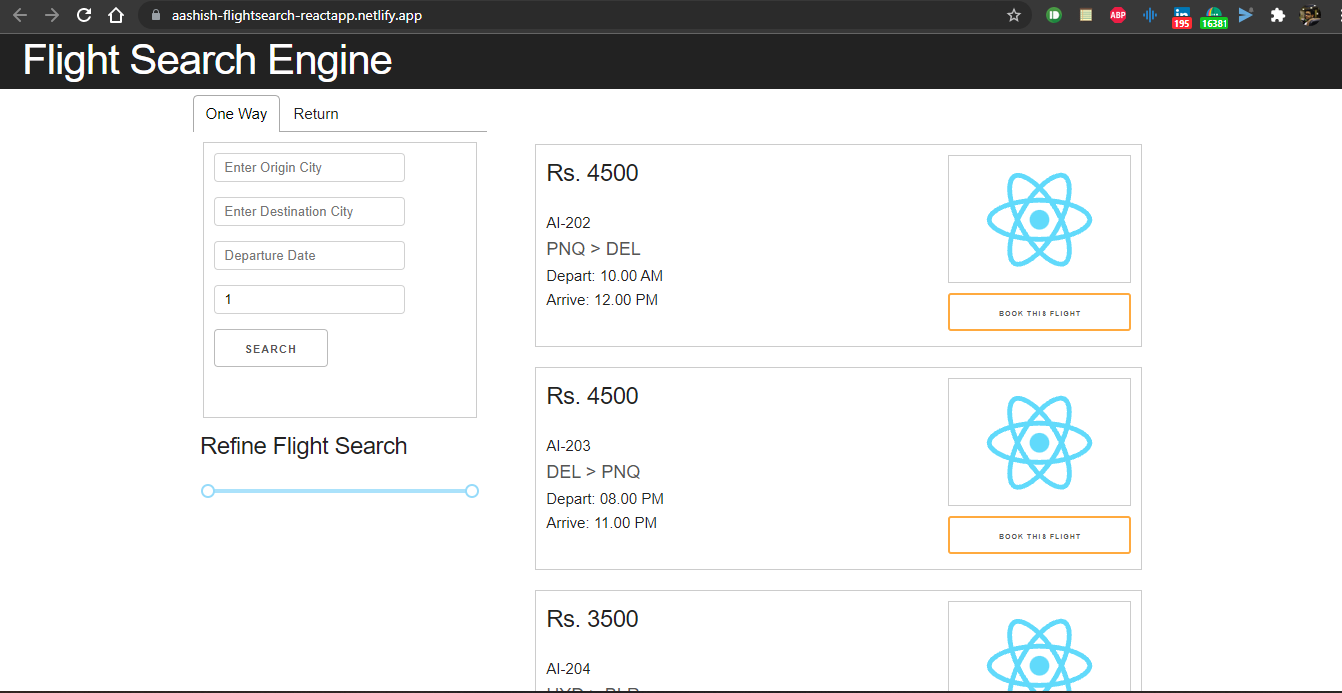Switch to the Return tab

point(315,113)
